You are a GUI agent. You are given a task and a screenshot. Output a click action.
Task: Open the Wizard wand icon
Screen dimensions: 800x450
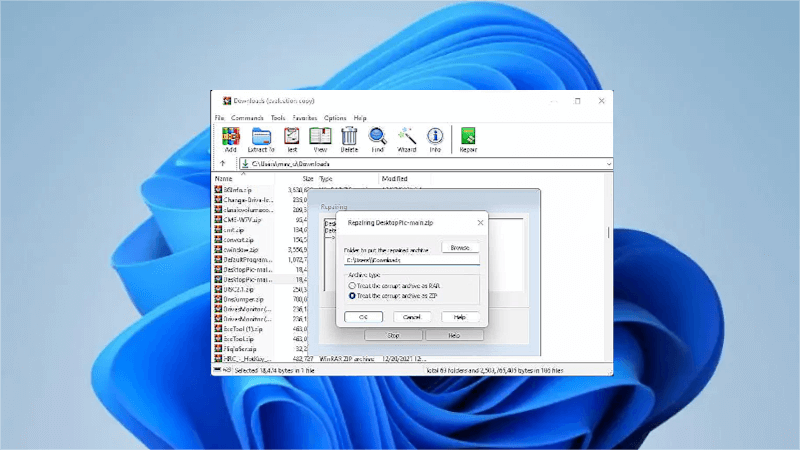[406, 137]
